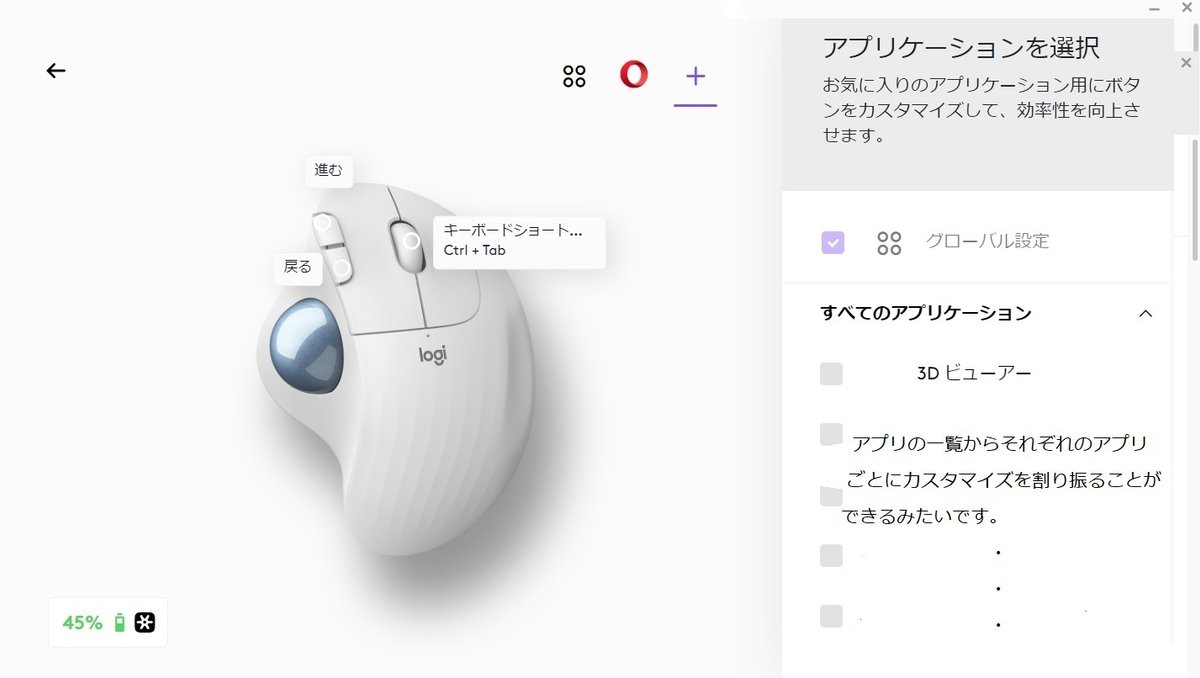Edit the キーボードショート Ctrl + Tab assignment
The height and width of the screenshot is (678, 1200).
[519, 241]
